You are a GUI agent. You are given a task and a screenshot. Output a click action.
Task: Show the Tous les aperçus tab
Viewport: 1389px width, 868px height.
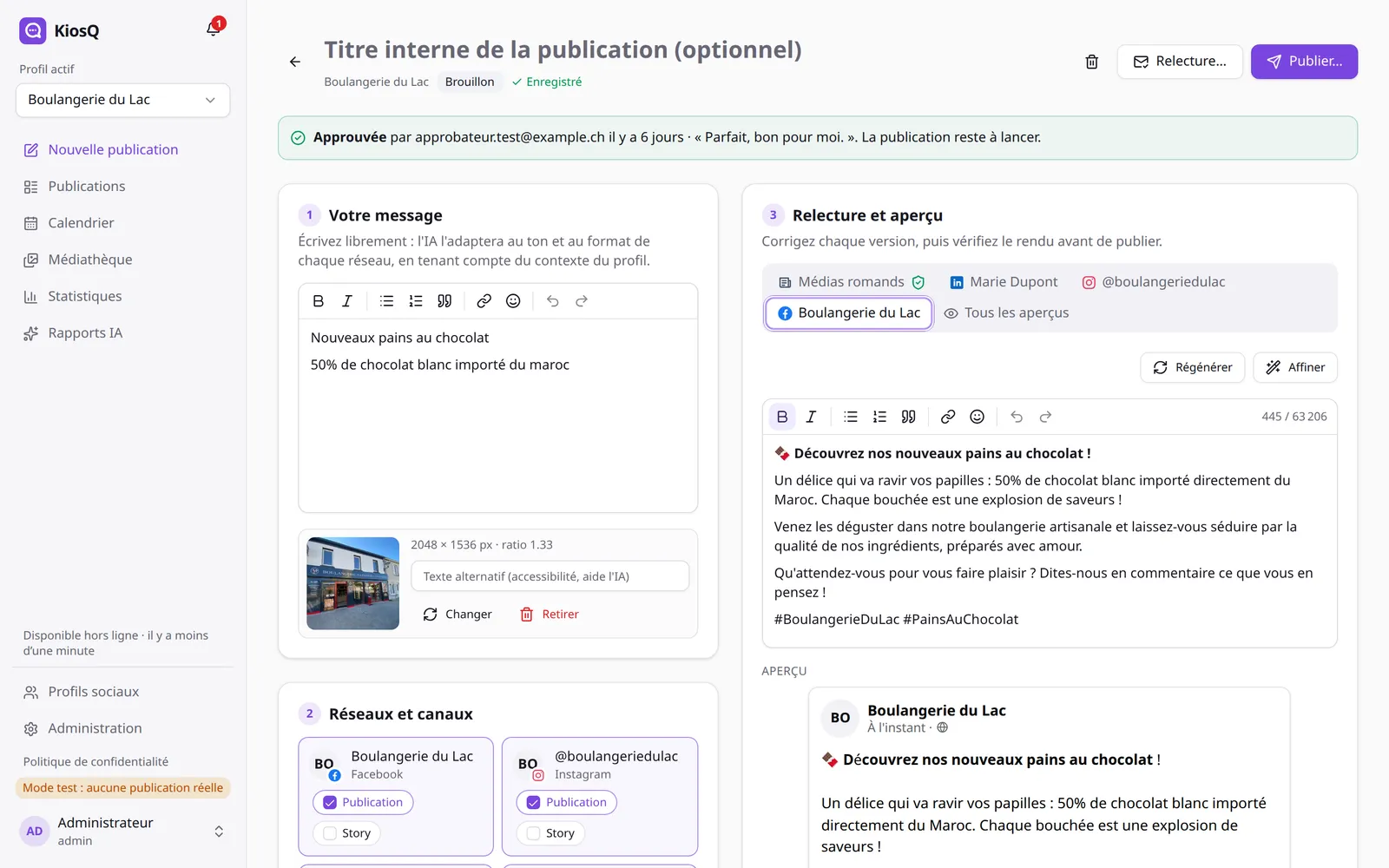click(1007, 313)
